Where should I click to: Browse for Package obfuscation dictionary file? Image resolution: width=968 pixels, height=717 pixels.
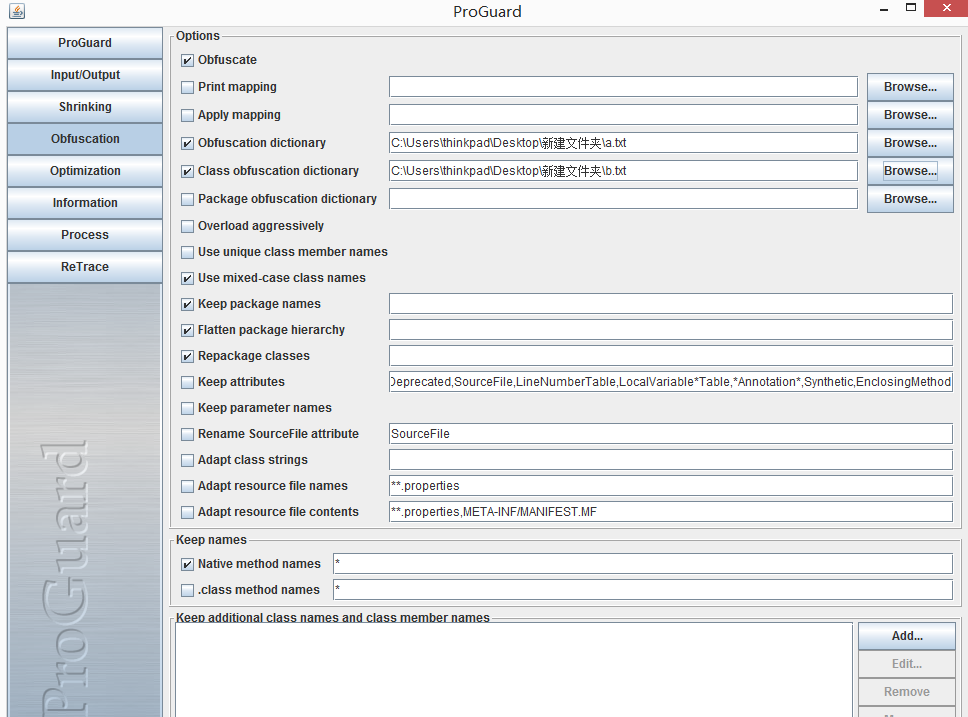click(x=910, y=199)
